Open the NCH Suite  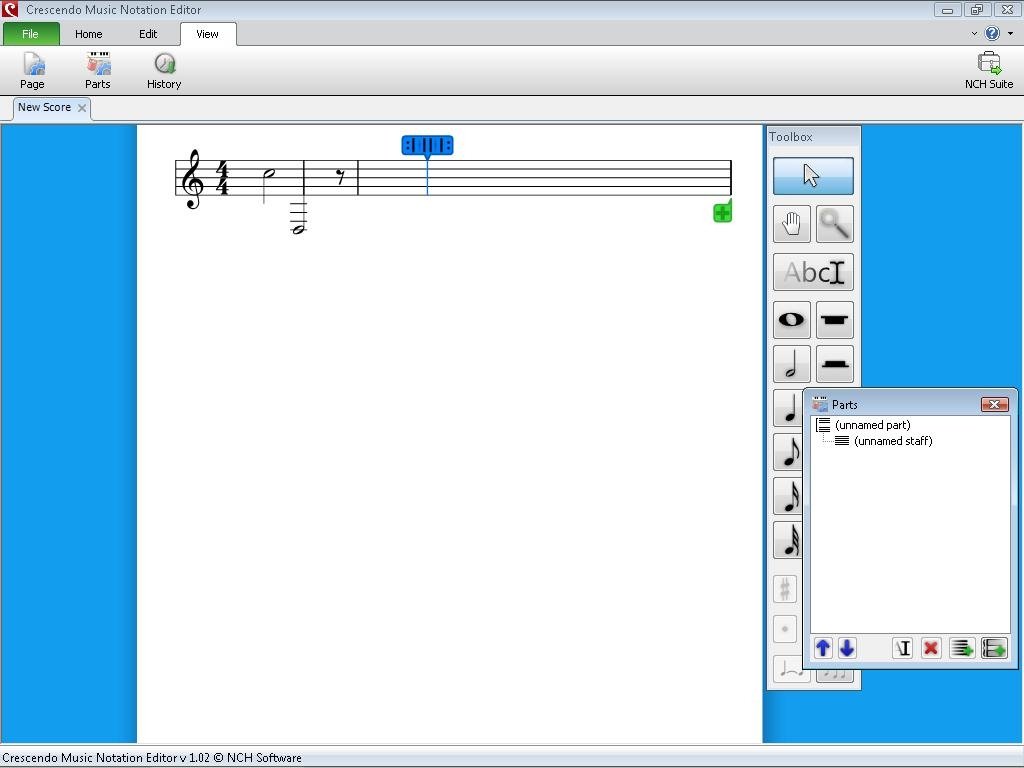click(x=989, y=71)
